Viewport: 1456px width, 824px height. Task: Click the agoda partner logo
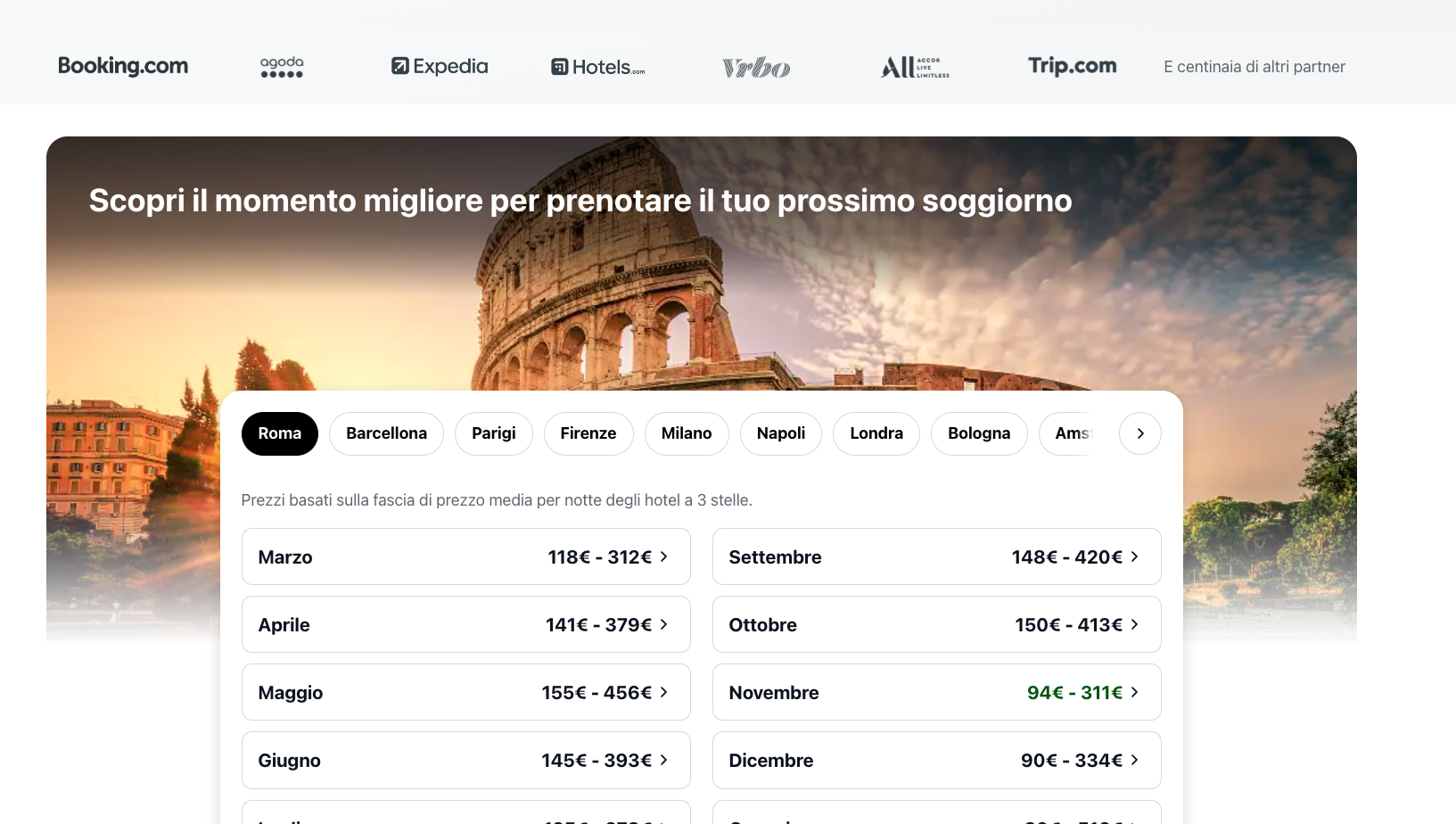[x=282, y=67]
